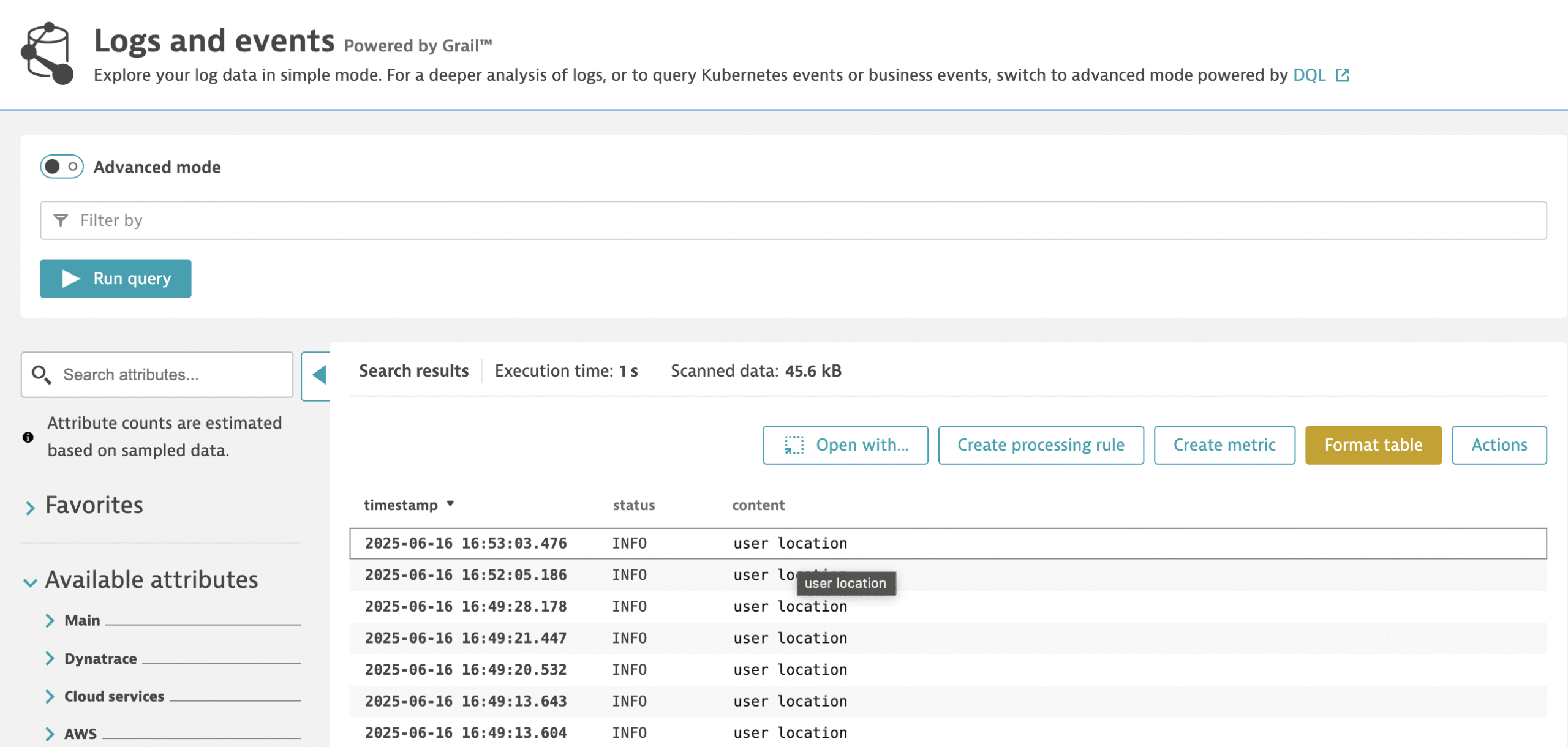
Task: Open the Open with... menu
Action: pos(845,445)
